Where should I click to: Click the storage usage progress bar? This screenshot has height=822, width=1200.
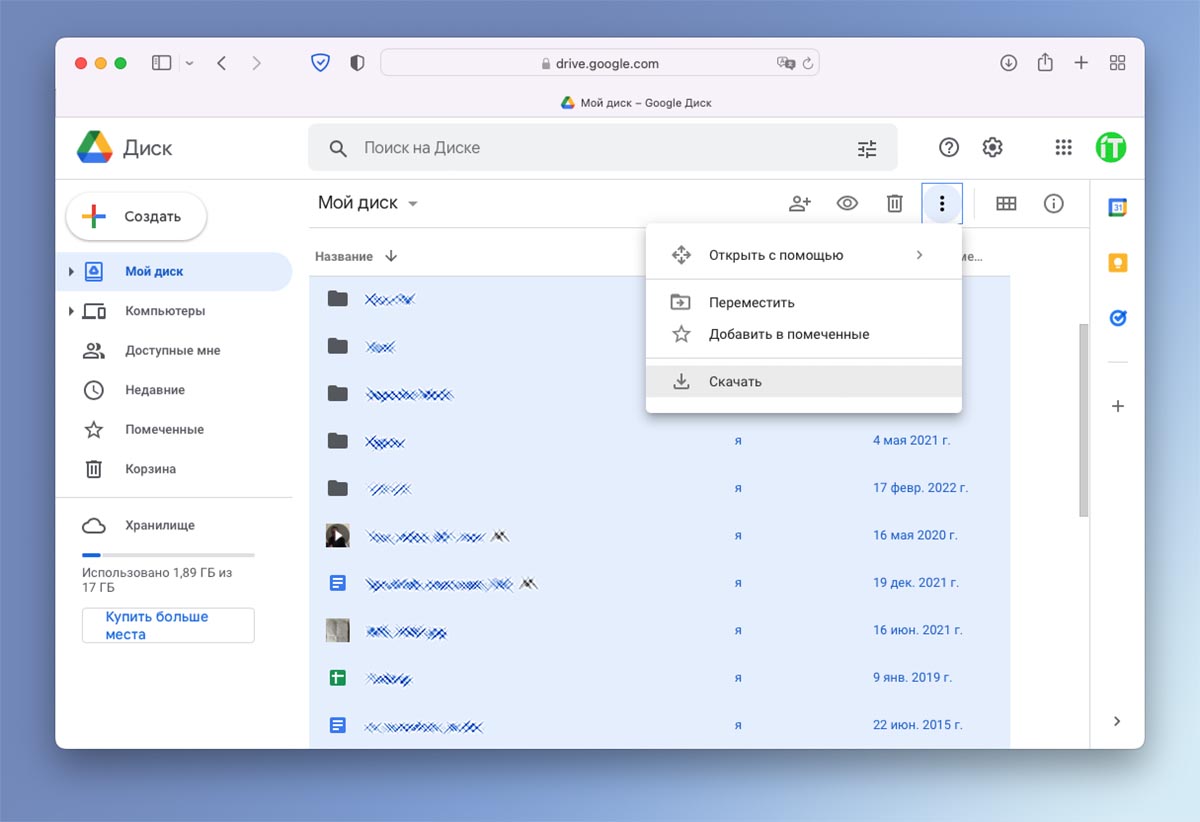pyautogui.click(x=168, y=554)
